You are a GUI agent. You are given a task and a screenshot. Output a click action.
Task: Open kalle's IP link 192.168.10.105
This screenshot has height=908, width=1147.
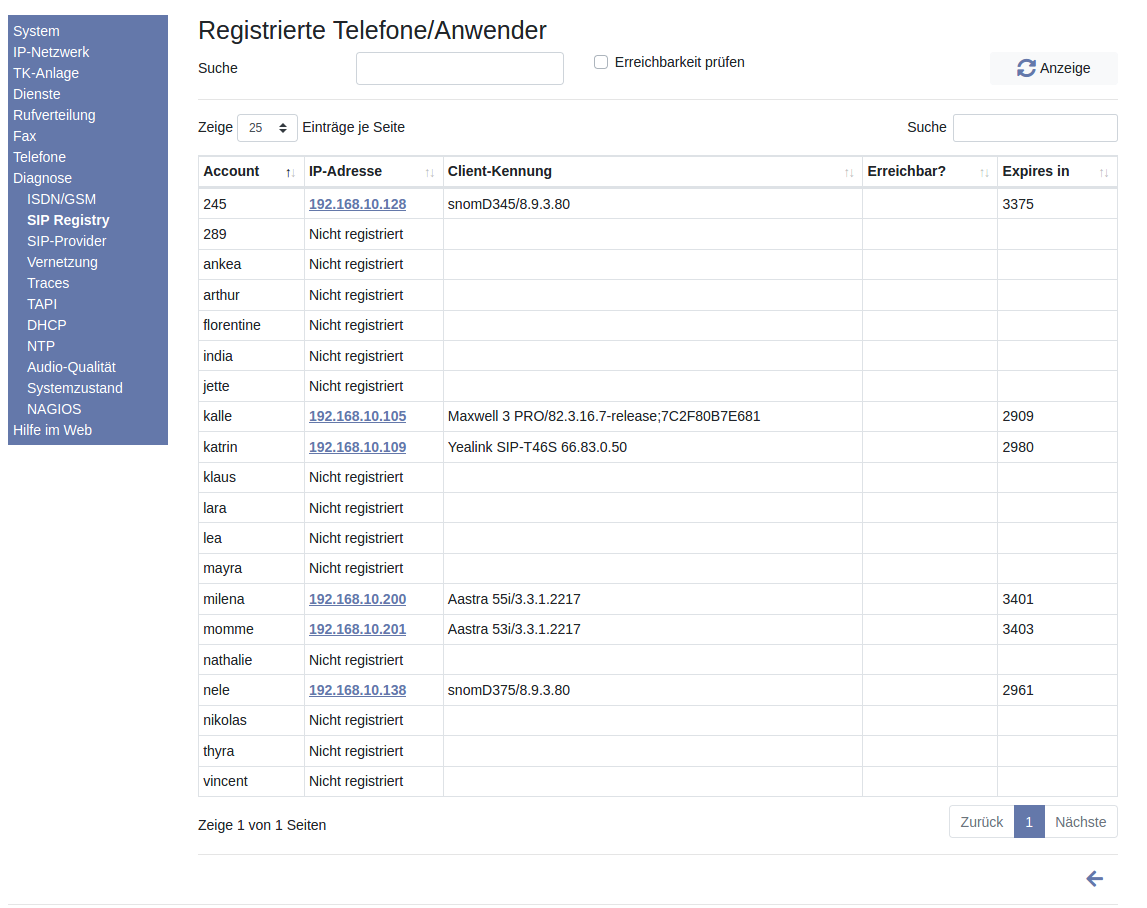click(357, 416)
